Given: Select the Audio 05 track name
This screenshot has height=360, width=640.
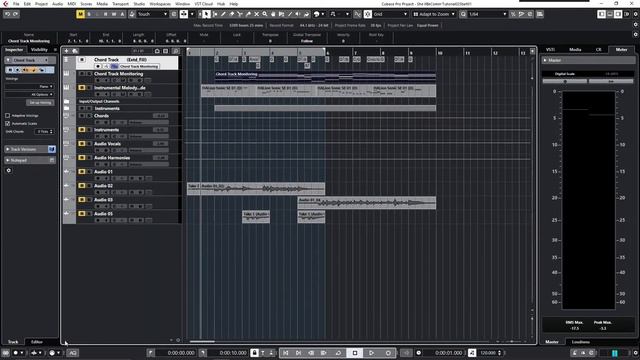Looking at the screenshot, I should pyautogui.click(x=103, y=213).
